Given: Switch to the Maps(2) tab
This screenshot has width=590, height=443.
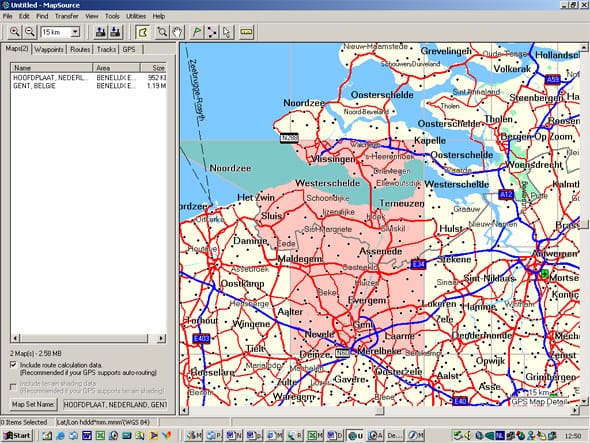Looking at the screenshot, I should [17, 49].
